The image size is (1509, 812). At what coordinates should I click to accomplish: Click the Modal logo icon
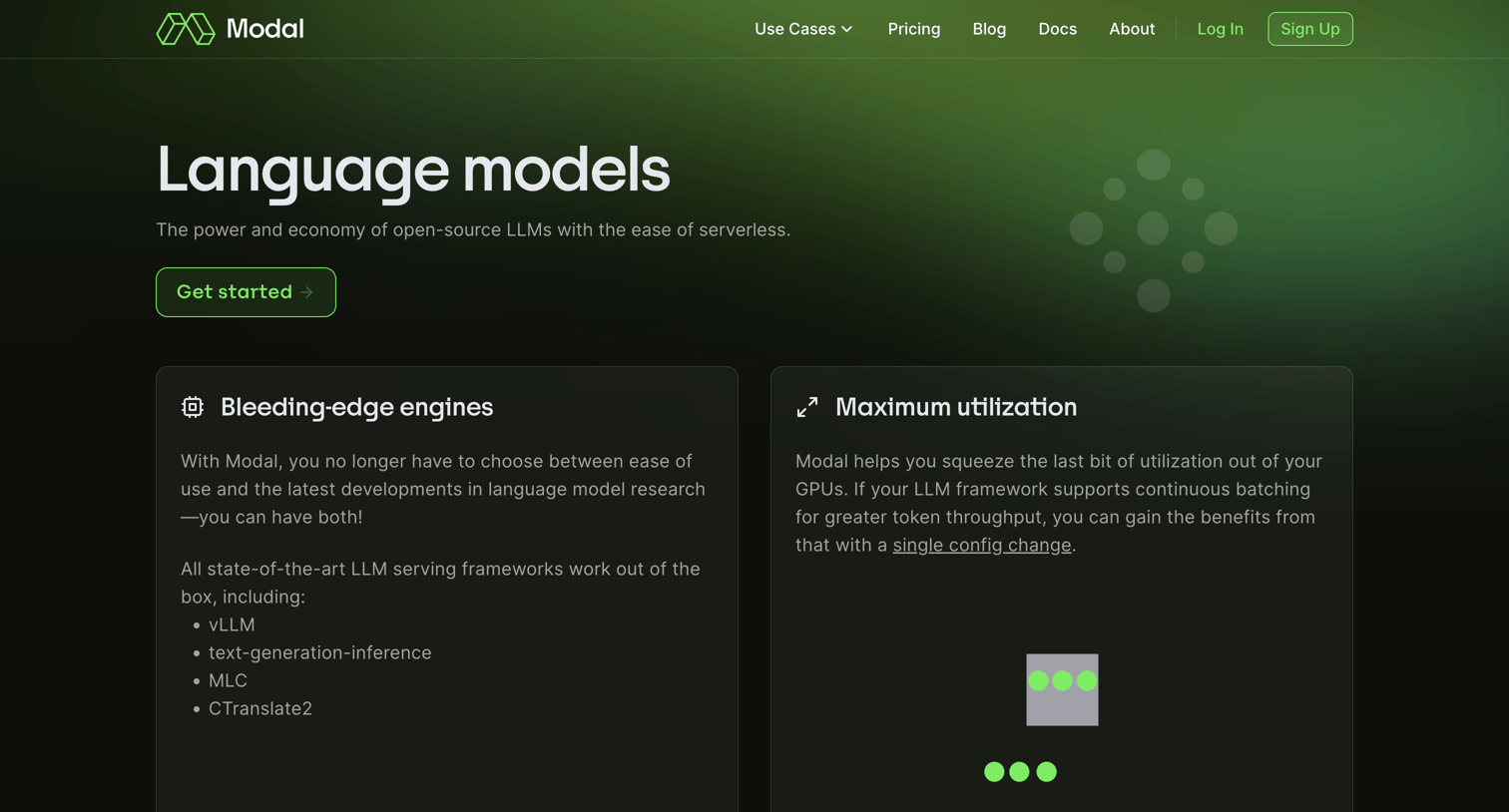tap(186, 29)
